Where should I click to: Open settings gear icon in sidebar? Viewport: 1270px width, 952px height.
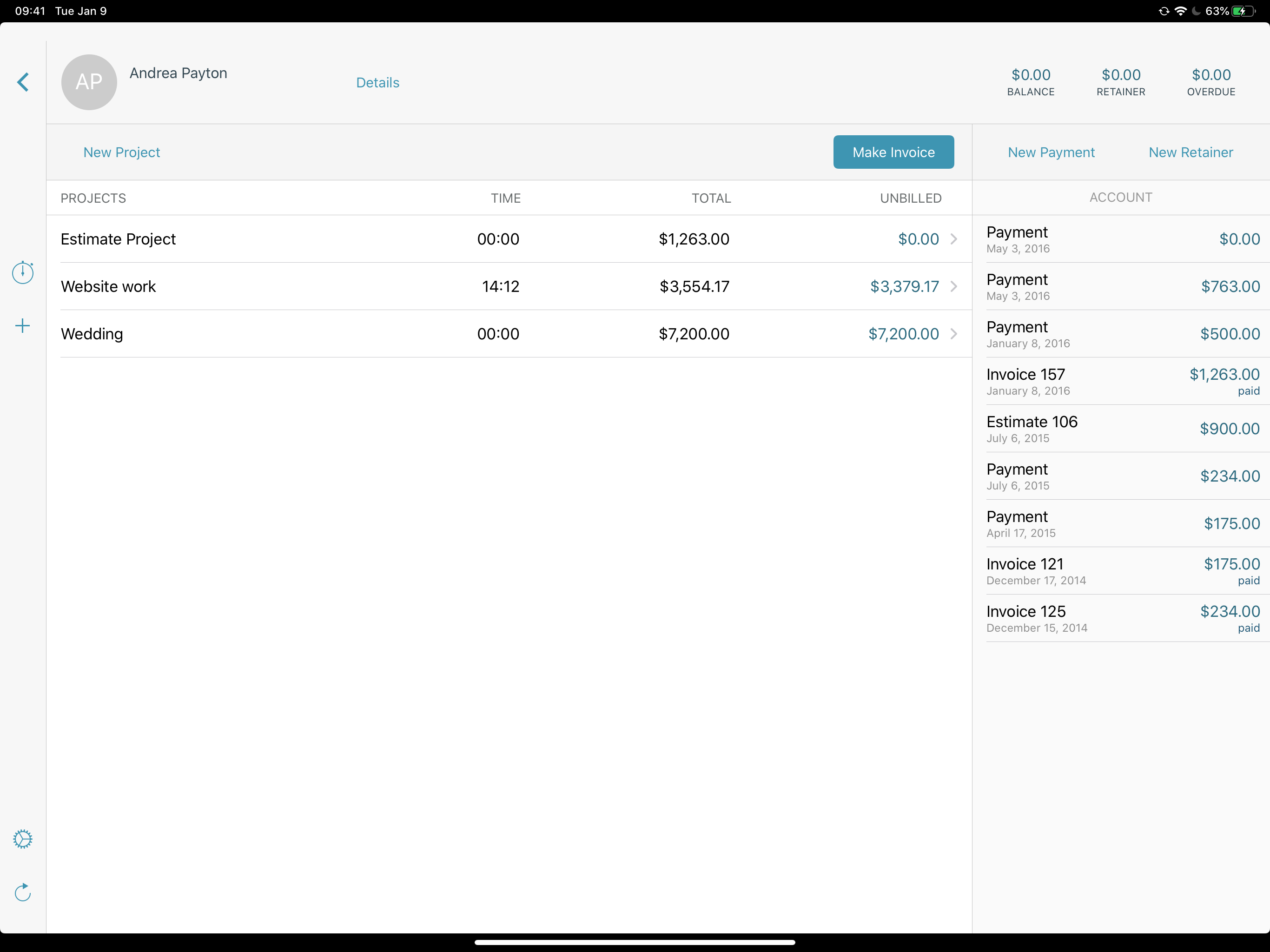click(x=22, y=839)
